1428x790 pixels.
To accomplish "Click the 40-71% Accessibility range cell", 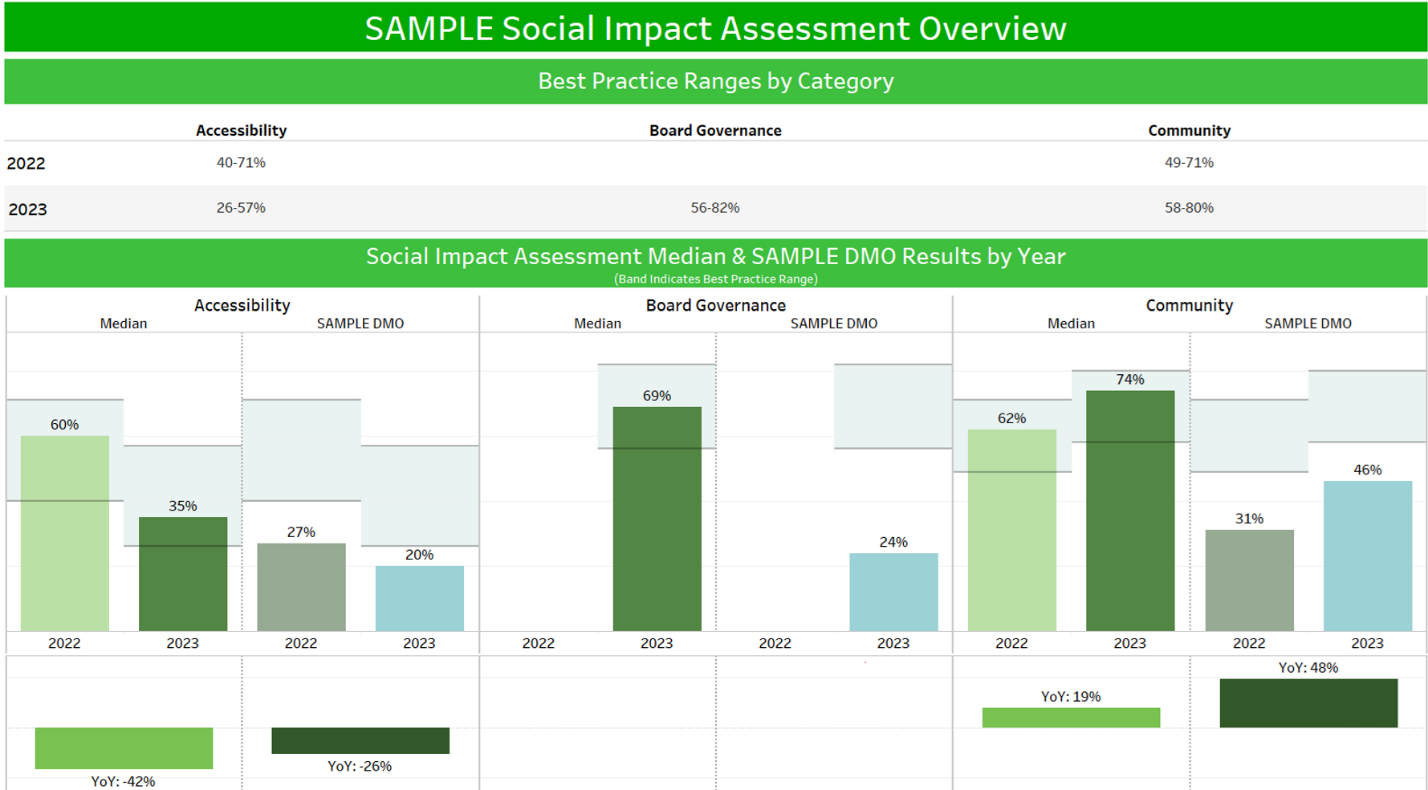I will tap(241, 162).
